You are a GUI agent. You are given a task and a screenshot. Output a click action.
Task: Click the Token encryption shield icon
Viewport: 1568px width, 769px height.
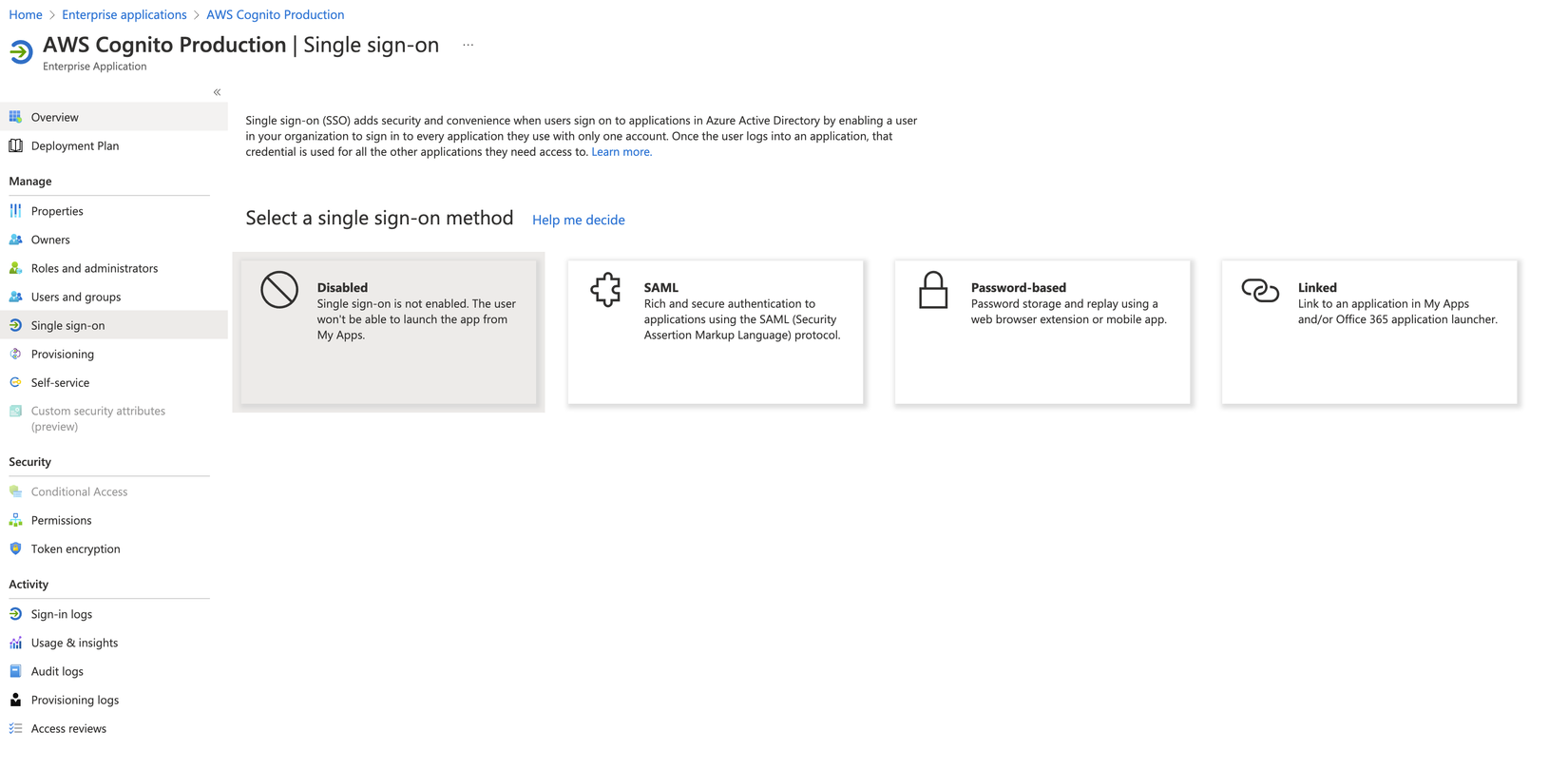(x=15, y=548)
